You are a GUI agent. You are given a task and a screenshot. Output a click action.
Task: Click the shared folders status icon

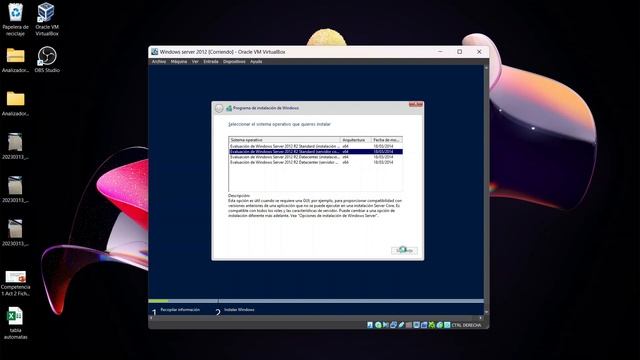coord(409,325)
